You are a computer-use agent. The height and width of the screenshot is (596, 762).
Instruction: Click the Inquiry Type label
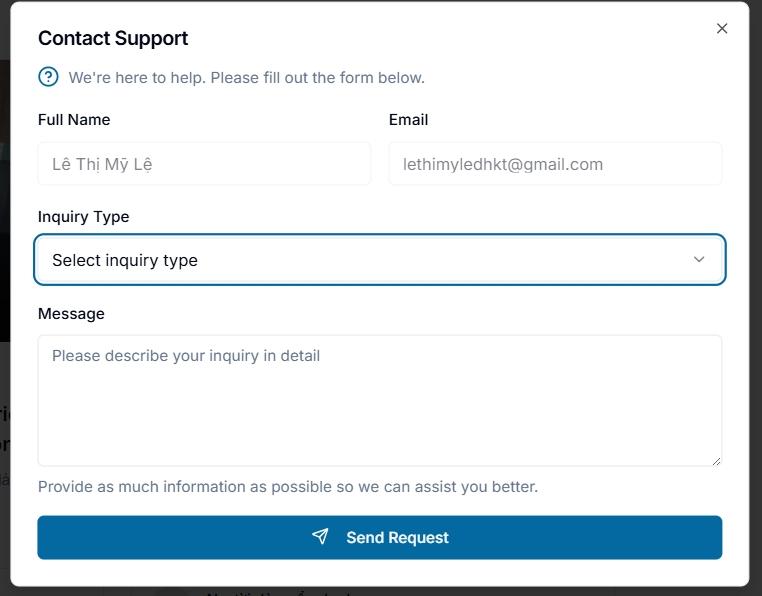[84, 217]
